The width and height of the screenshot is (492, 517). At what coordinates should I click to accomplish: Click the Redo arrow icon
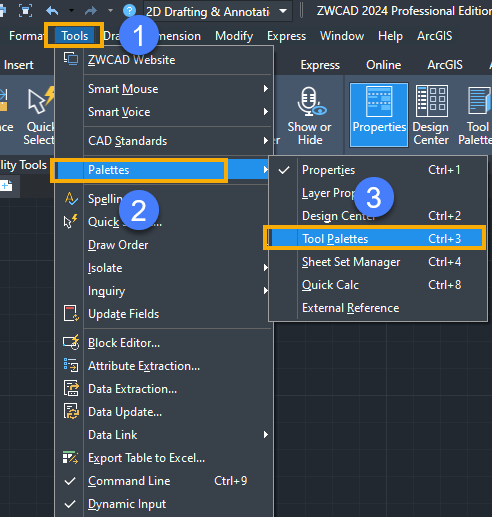click(91, 11)
